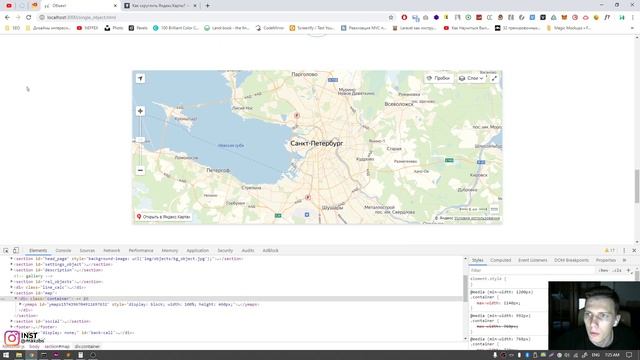Switch to the Memory tab
The height and width of the screenshot is (360, 640).
coord(170,250)
